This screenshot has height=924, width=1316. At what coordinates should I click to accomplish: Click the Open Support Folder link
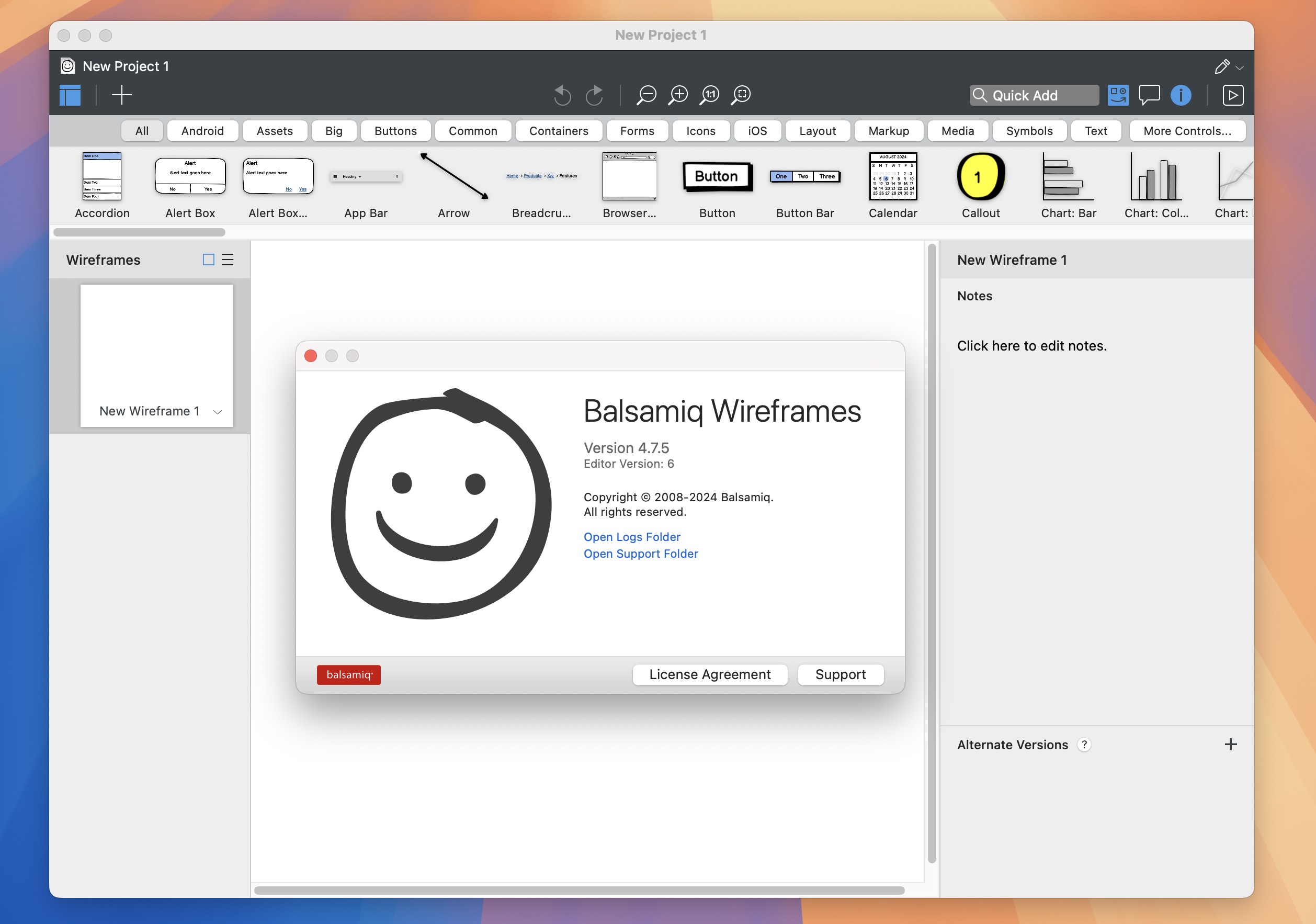point(640,553)
